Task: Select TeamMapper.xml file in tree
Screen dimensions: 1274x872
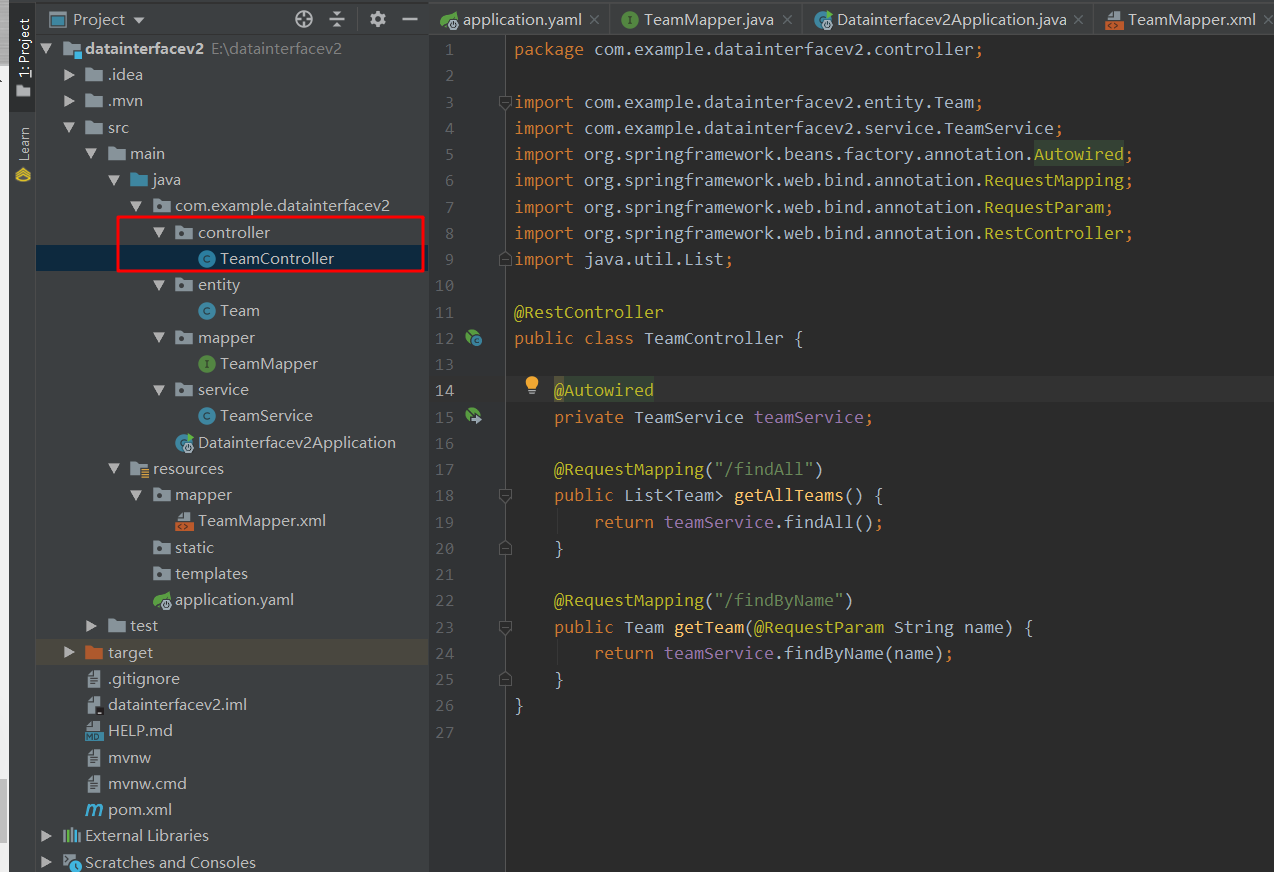Action: pyautogui.click(x=251, y=520)
